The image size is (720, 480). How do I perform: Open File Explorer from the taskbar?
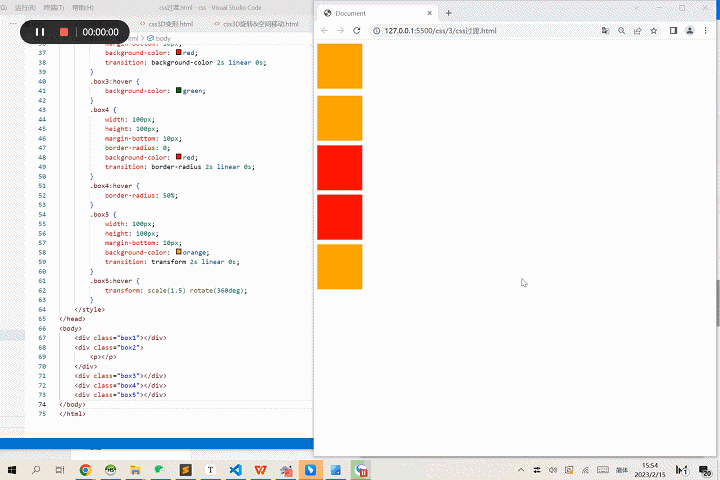pos(135,470)
